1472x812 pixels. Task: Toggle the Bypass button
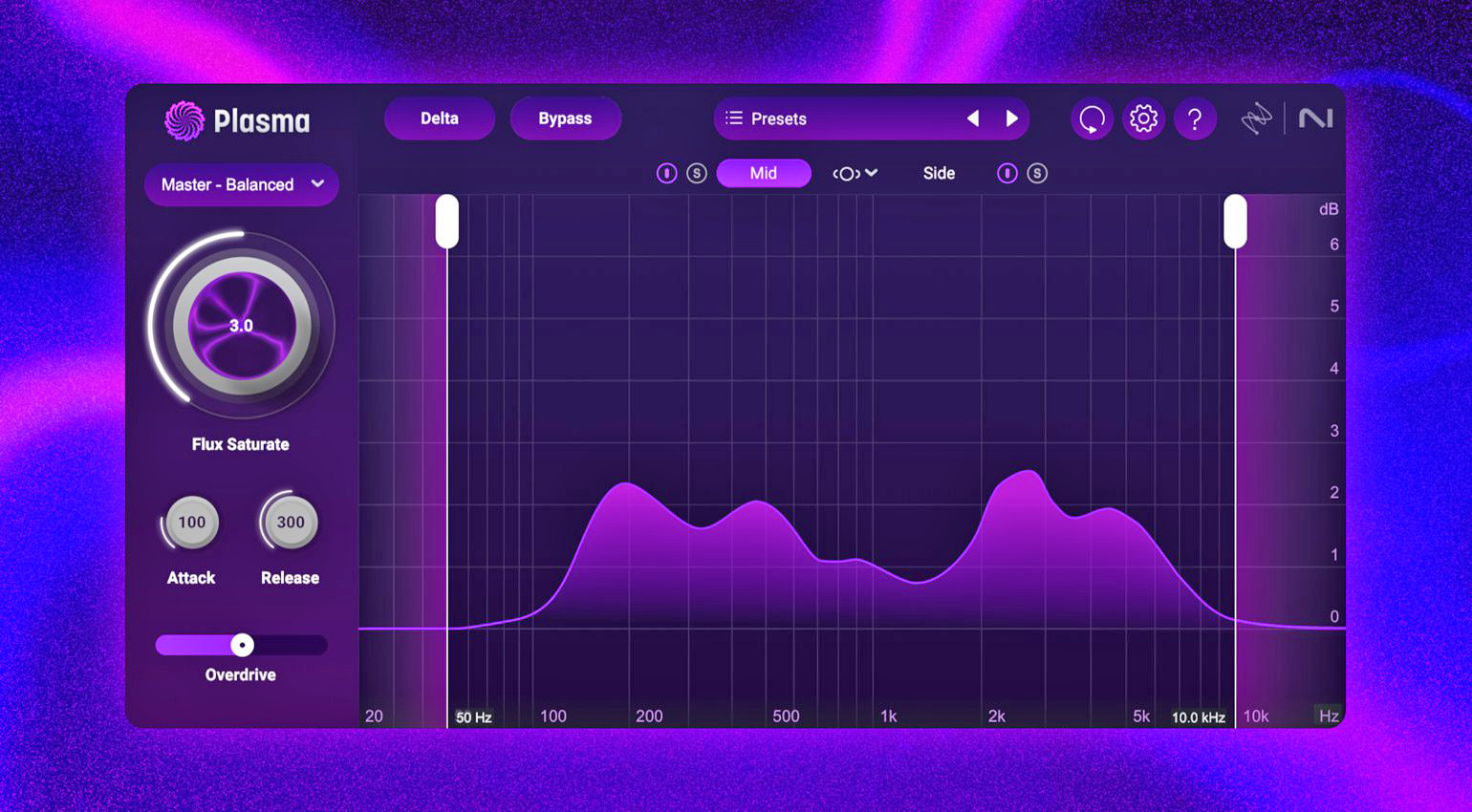[x=565, y=118]
